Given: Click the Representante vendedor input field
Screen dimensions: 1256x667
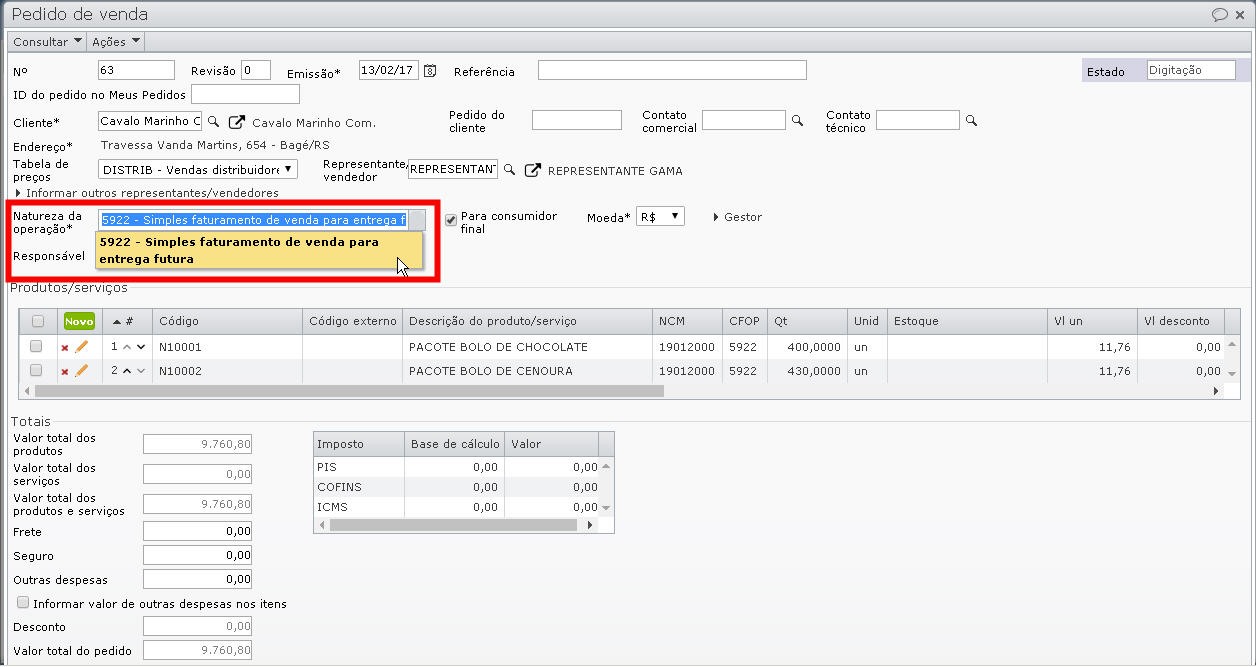Looking at the screenshot, I should coord(453,169).
